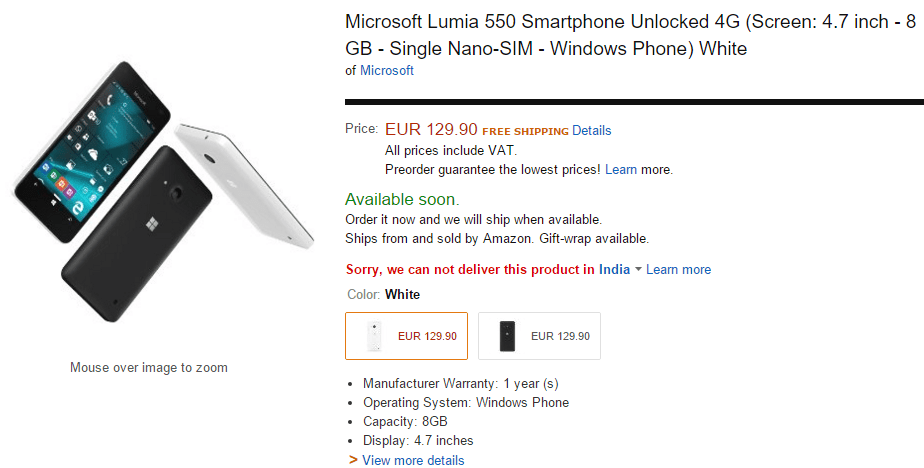This screenshot has width=924, height=468.
Task: Click the 'Mouse over image to zoom' caption
Action: click(x=149, y=367)
